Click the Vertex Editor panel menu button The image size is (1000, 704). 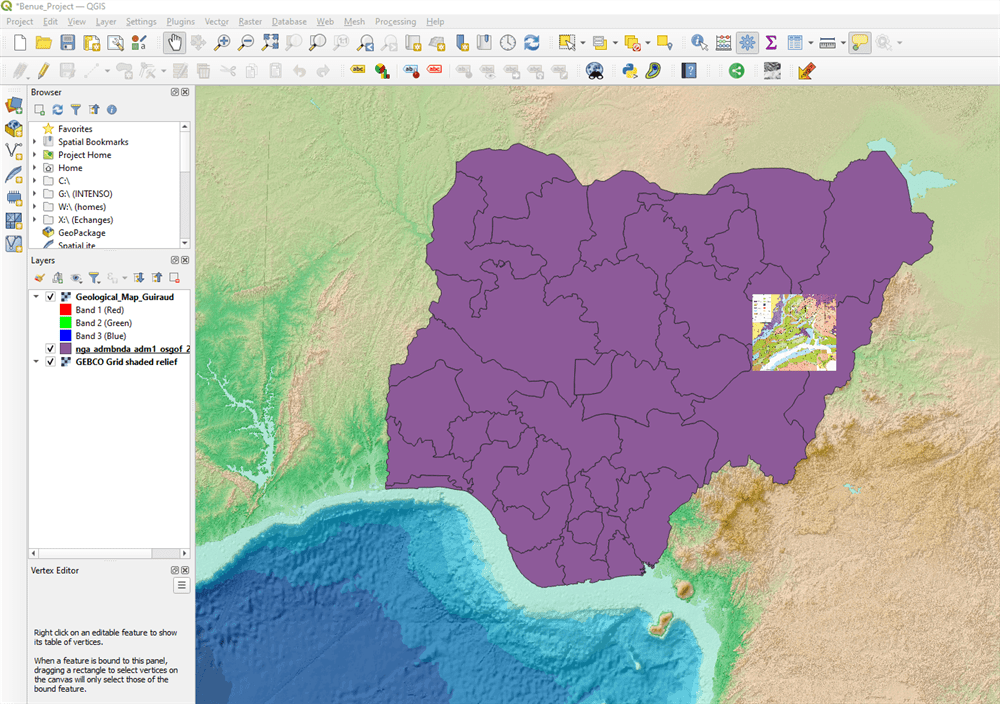181,586
